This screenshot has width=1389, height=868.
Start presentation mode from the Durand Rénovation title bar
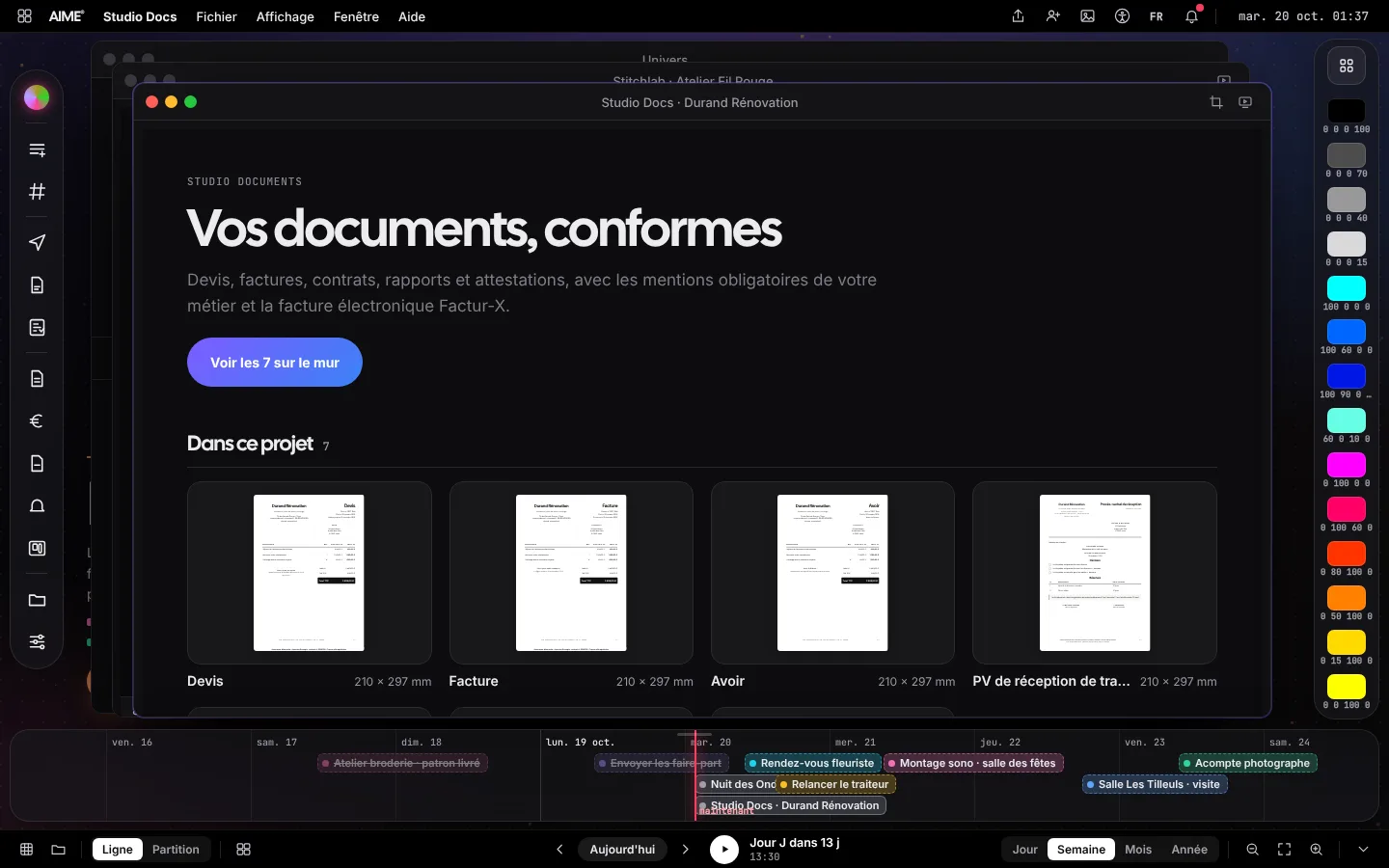(x=1245, y=102)
